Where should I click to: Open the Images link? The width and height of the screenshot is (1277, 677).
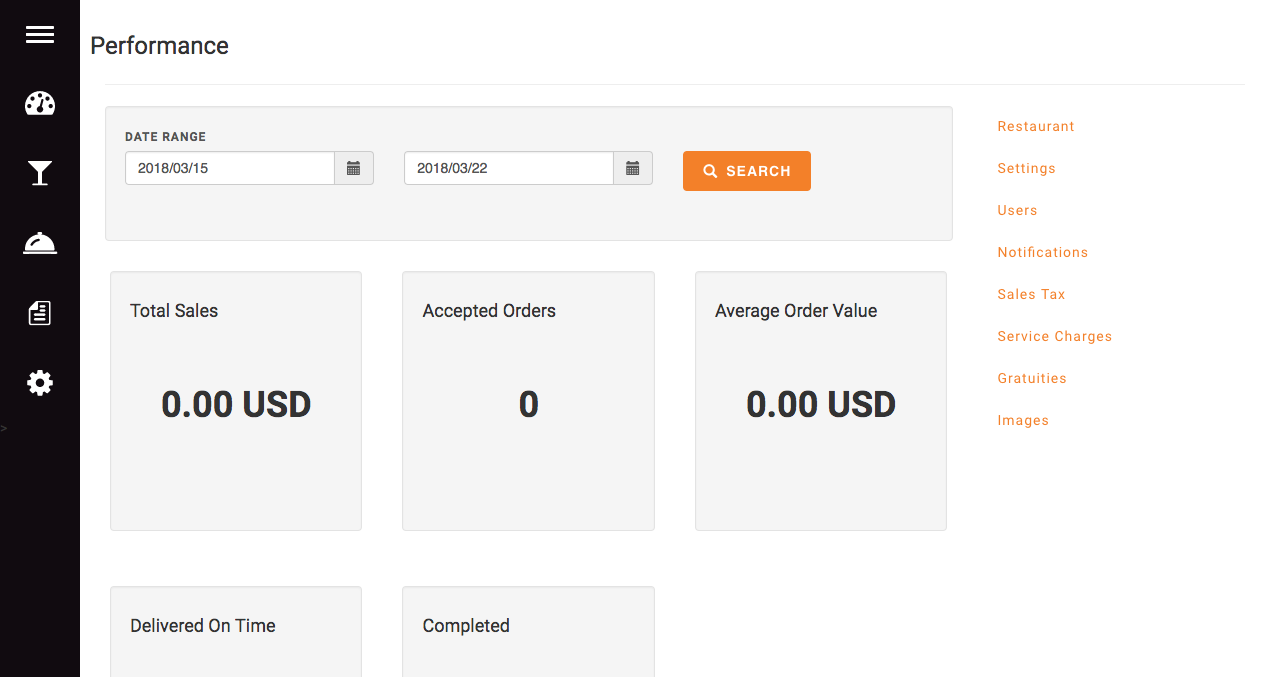[x=1023, y=421]
